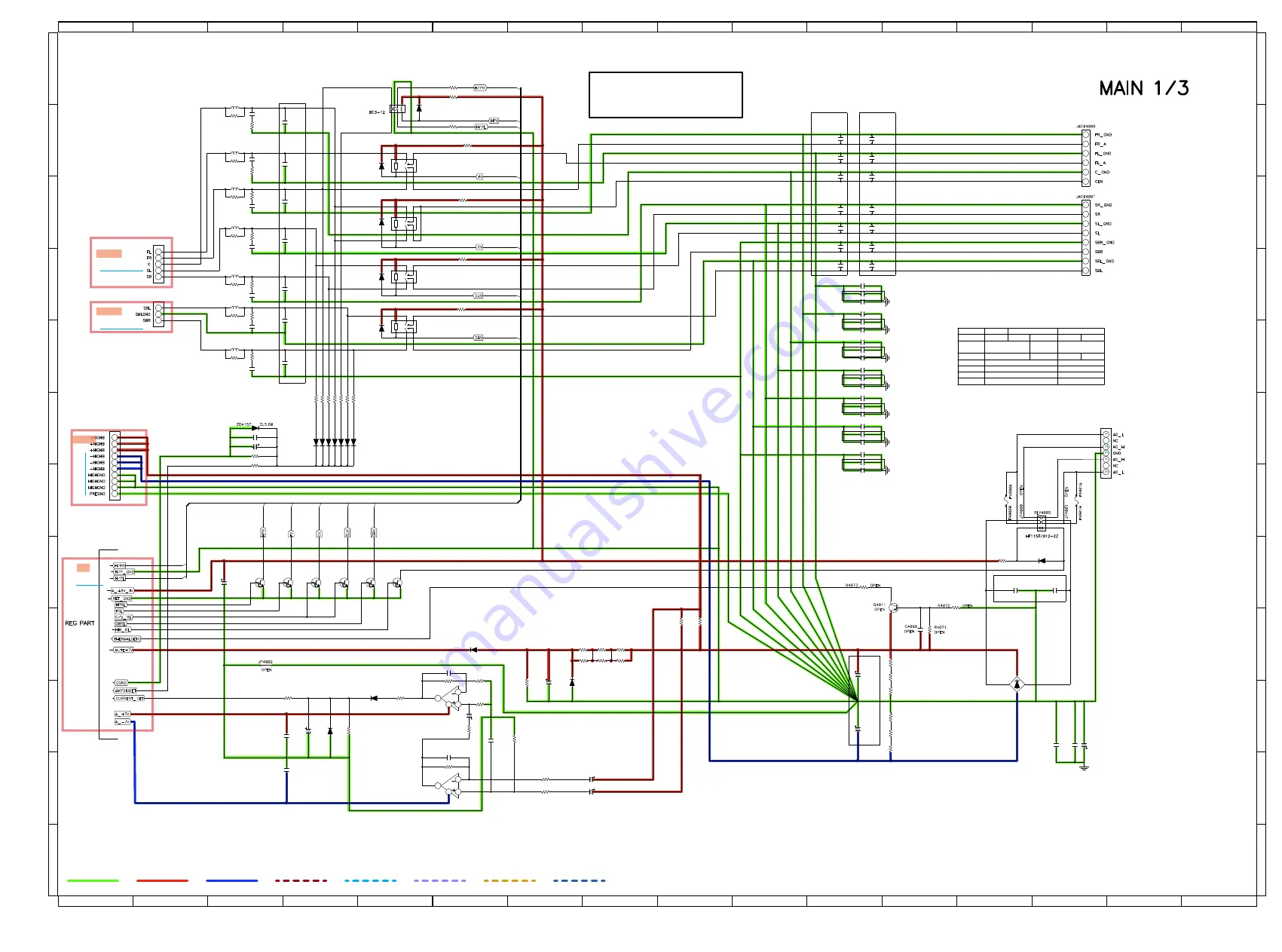This screenshot has height=952, width=1282.
Task: Click the empty title box at top center
Action: click(x=665, y=95)
